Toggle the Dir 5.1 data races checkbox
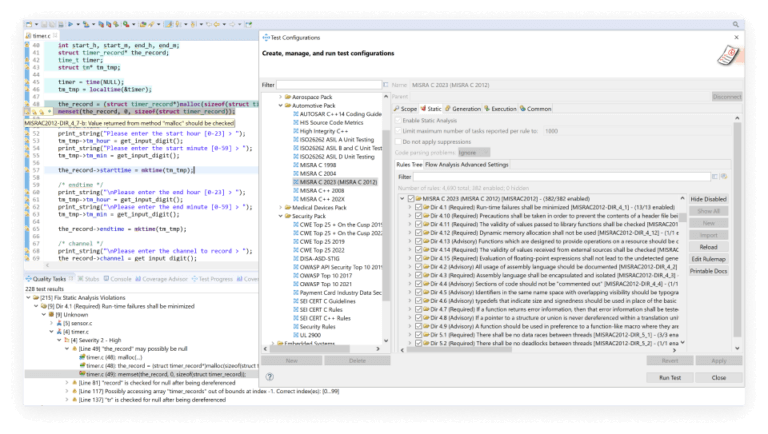Screen dimensions: 768x434 (x=418, y=335)
